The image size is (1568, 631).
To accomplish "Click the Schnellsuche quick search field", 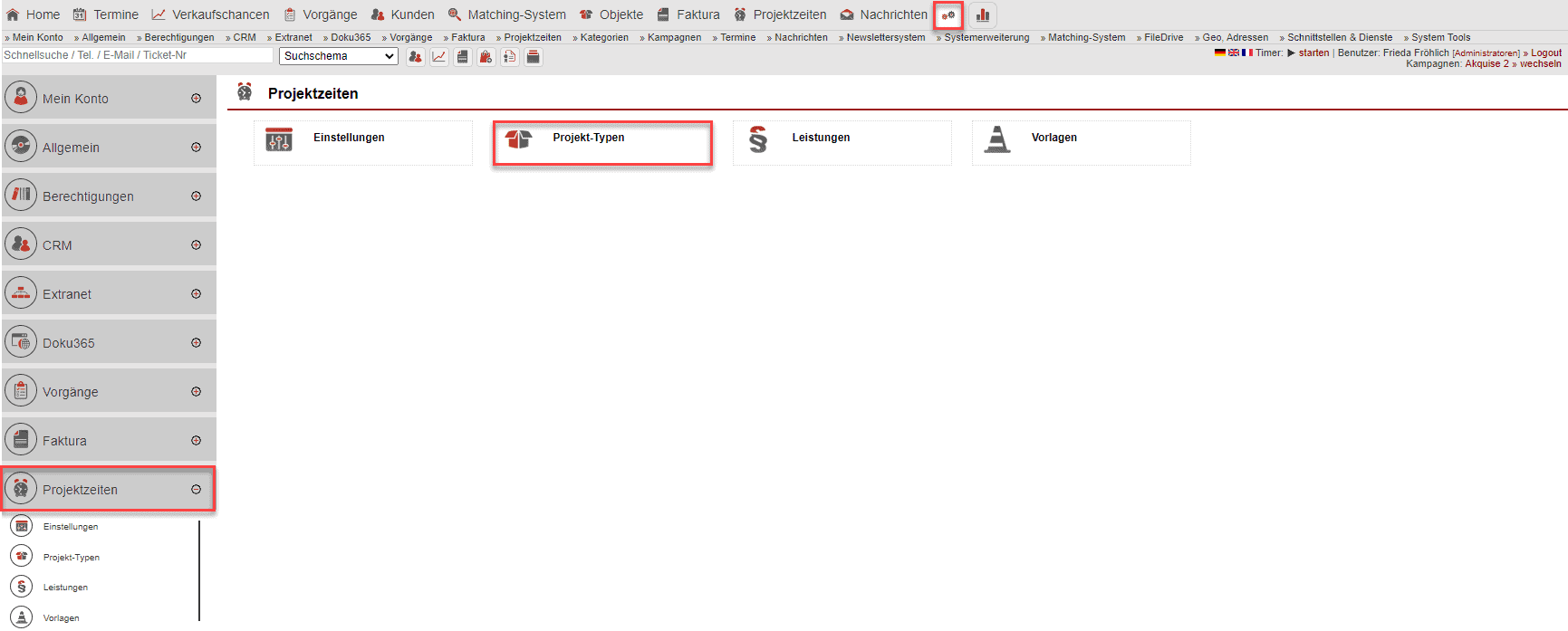I will pyautogui.click(x=137, y=55).
